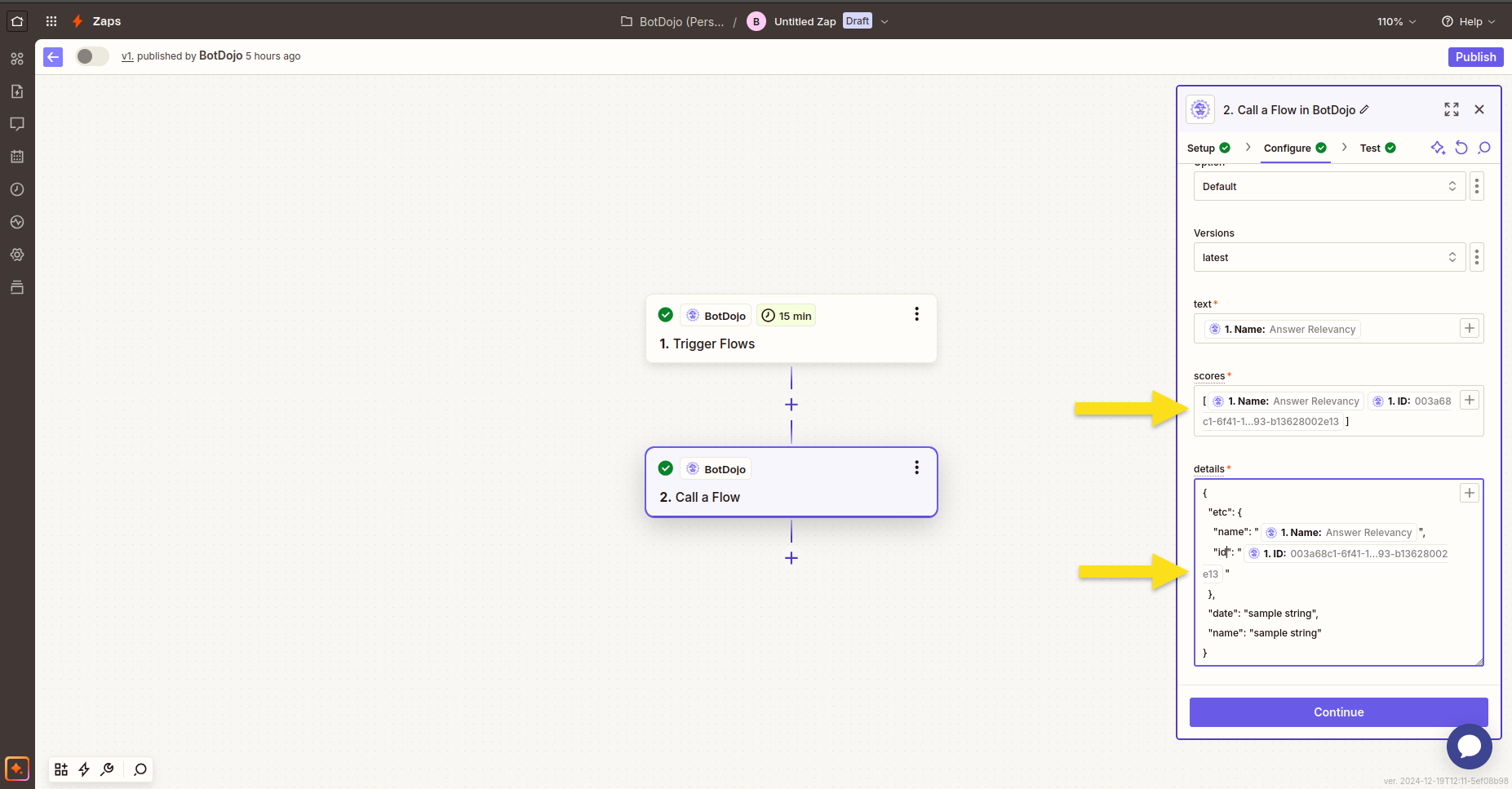Image resolution: width=1512 pixels, height=789 pixels.
Task: Click the lightning bolt icon in bottom toolbar
Action: tap(84, 769)
